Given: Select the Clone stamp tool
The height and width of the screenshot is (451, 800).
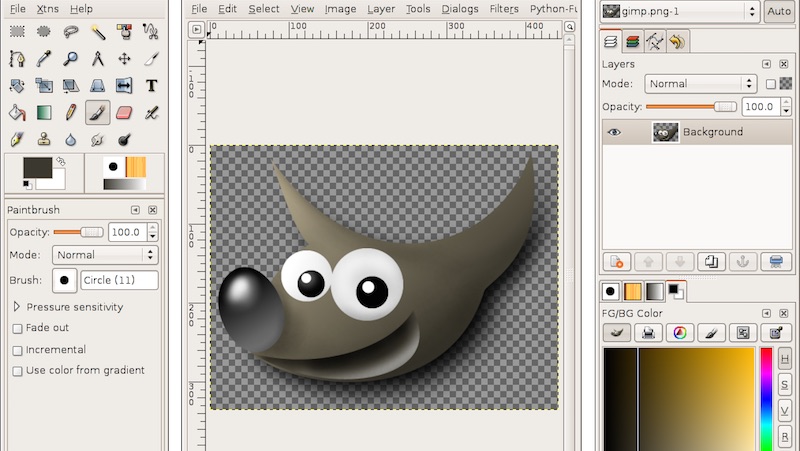Looking at the screenshot, I should click(44, 139).
